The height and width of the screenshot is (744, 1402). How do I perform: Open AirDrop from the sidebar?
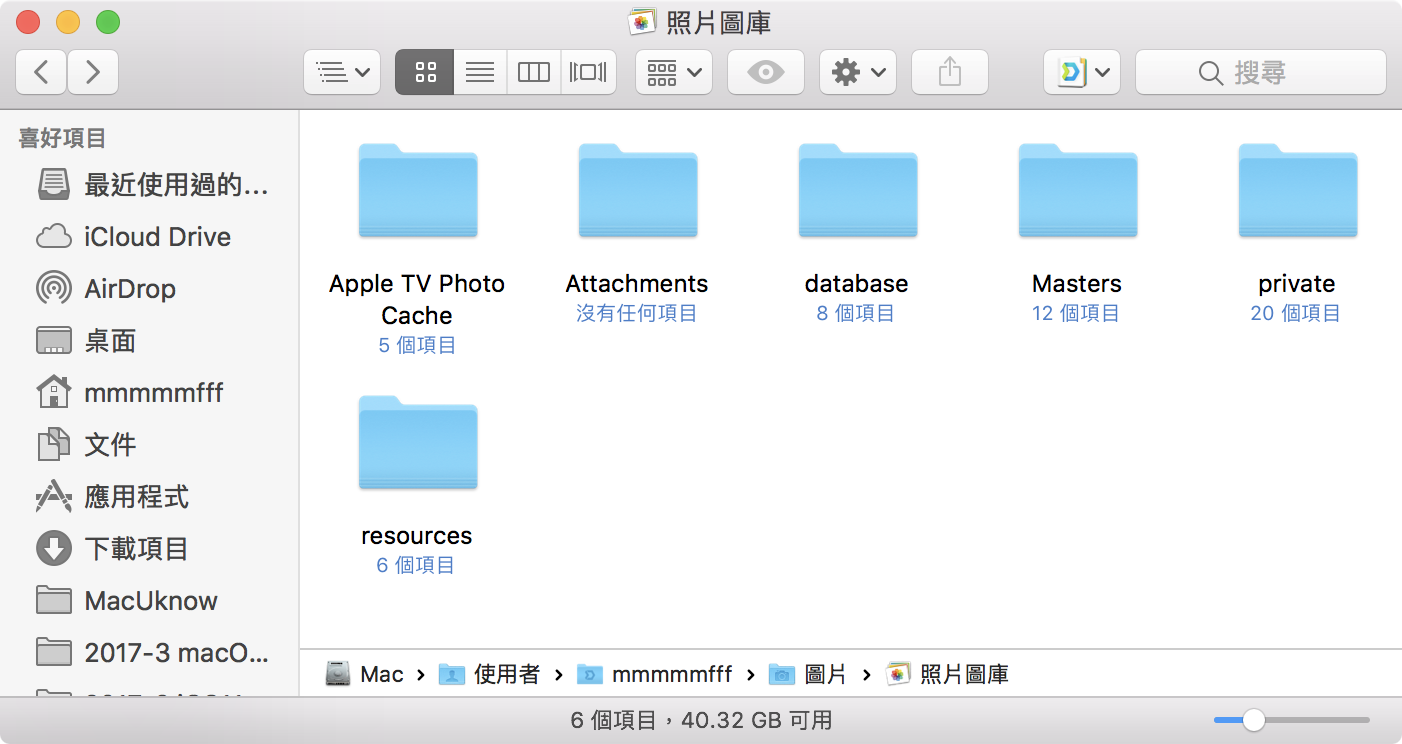point(130,289)
